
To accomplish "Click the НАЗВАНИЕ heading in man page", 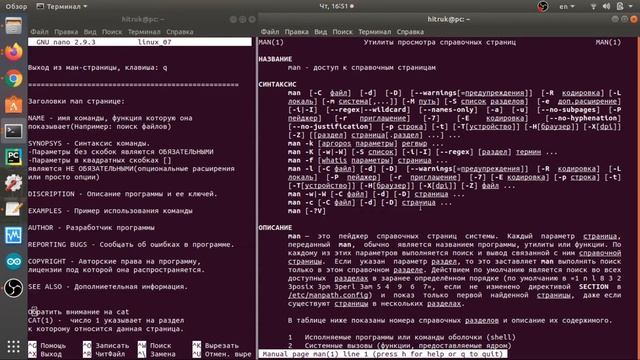I will point(275,59).
